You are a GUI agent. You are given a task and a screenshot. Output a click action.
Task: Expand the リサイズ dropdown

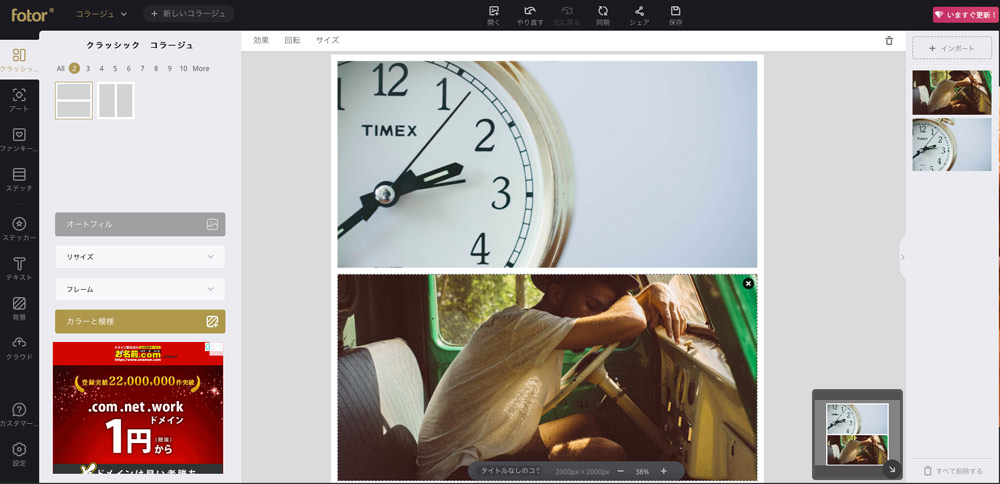tap(140, 257)
